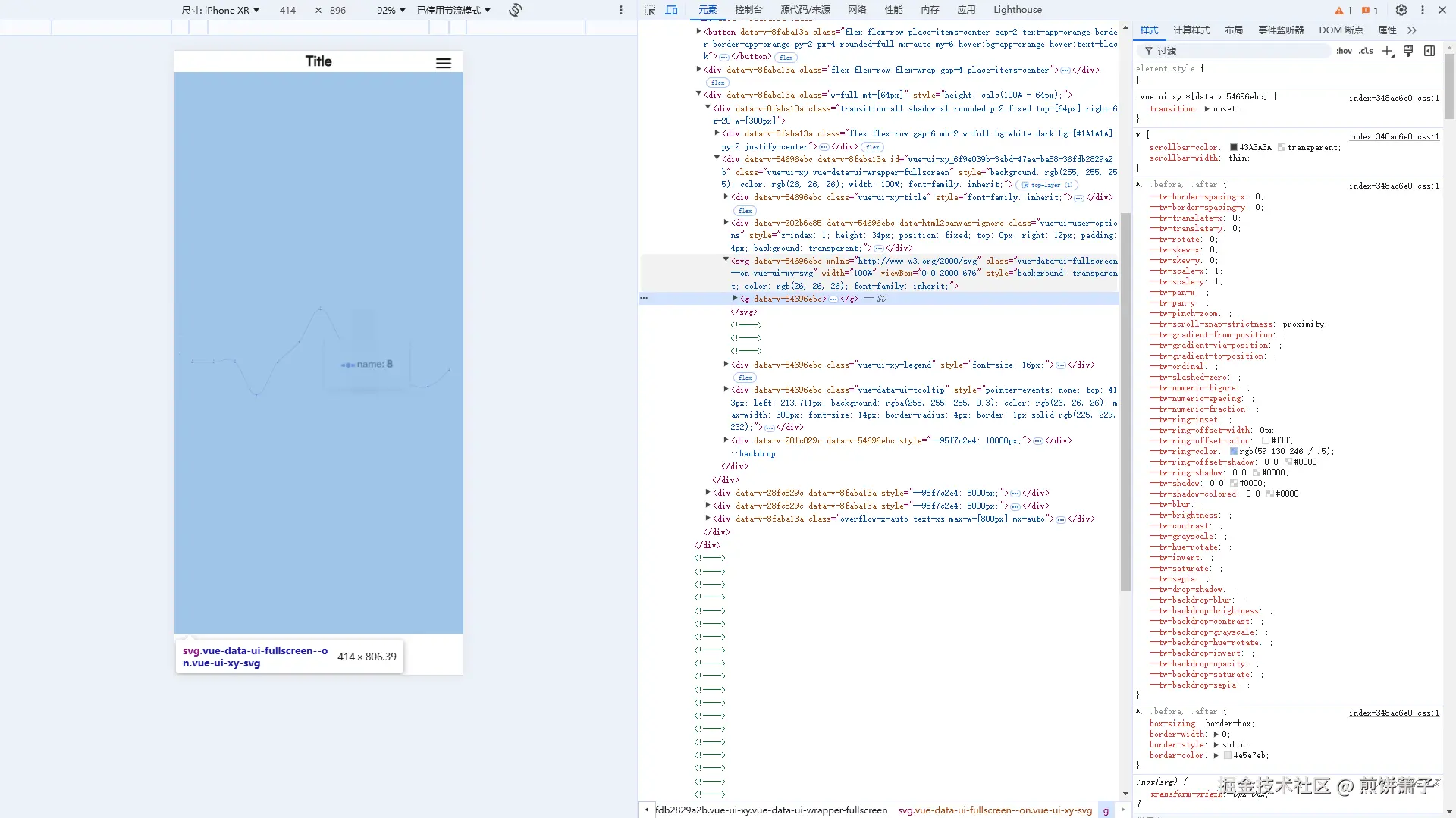Viewport: 1456px width, 818px height.
Task: Click the 过滤 styles filter field
Action: coord(1235,51)
